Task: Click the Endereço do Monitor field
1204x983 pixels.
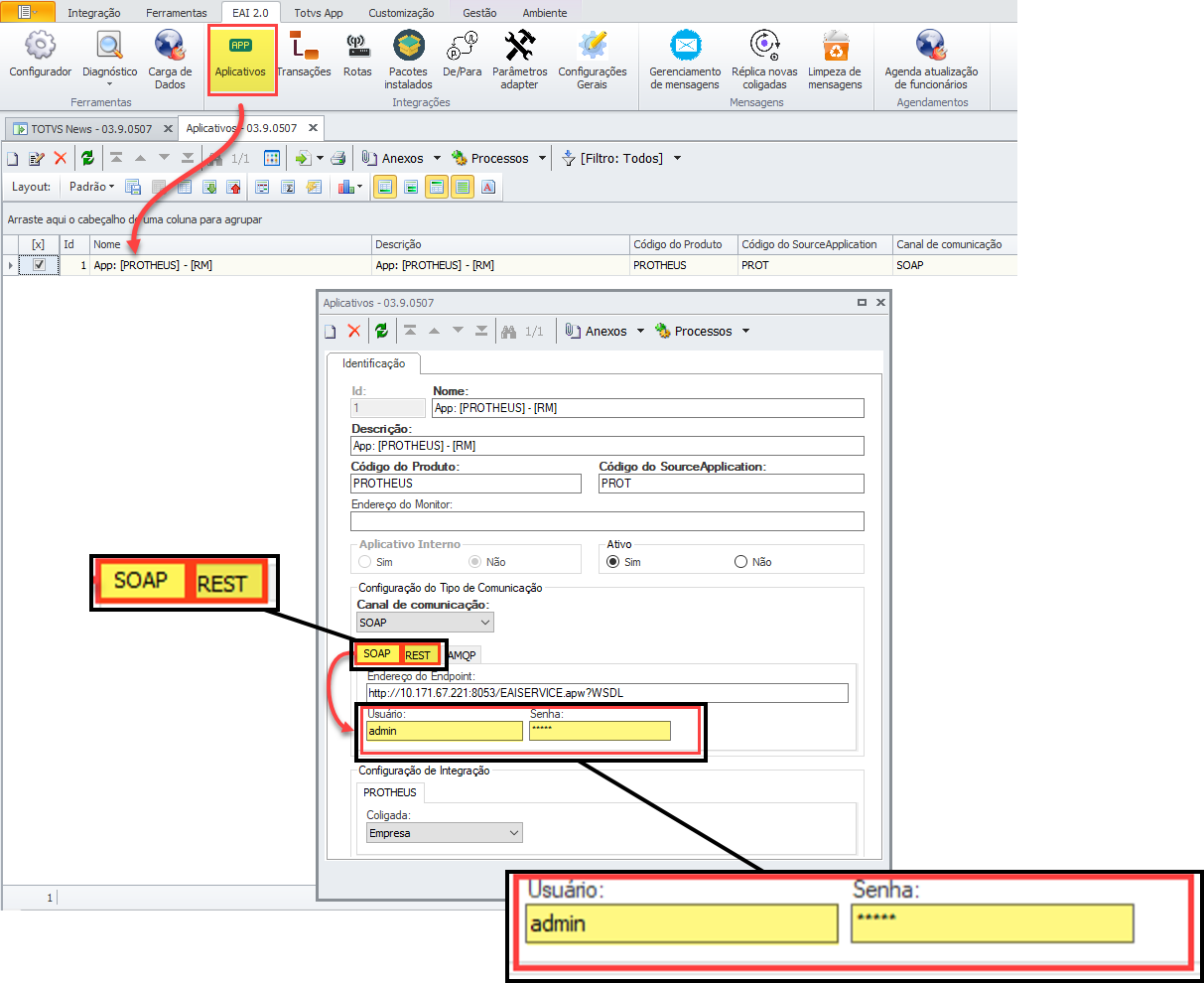Action: (607, 521)
